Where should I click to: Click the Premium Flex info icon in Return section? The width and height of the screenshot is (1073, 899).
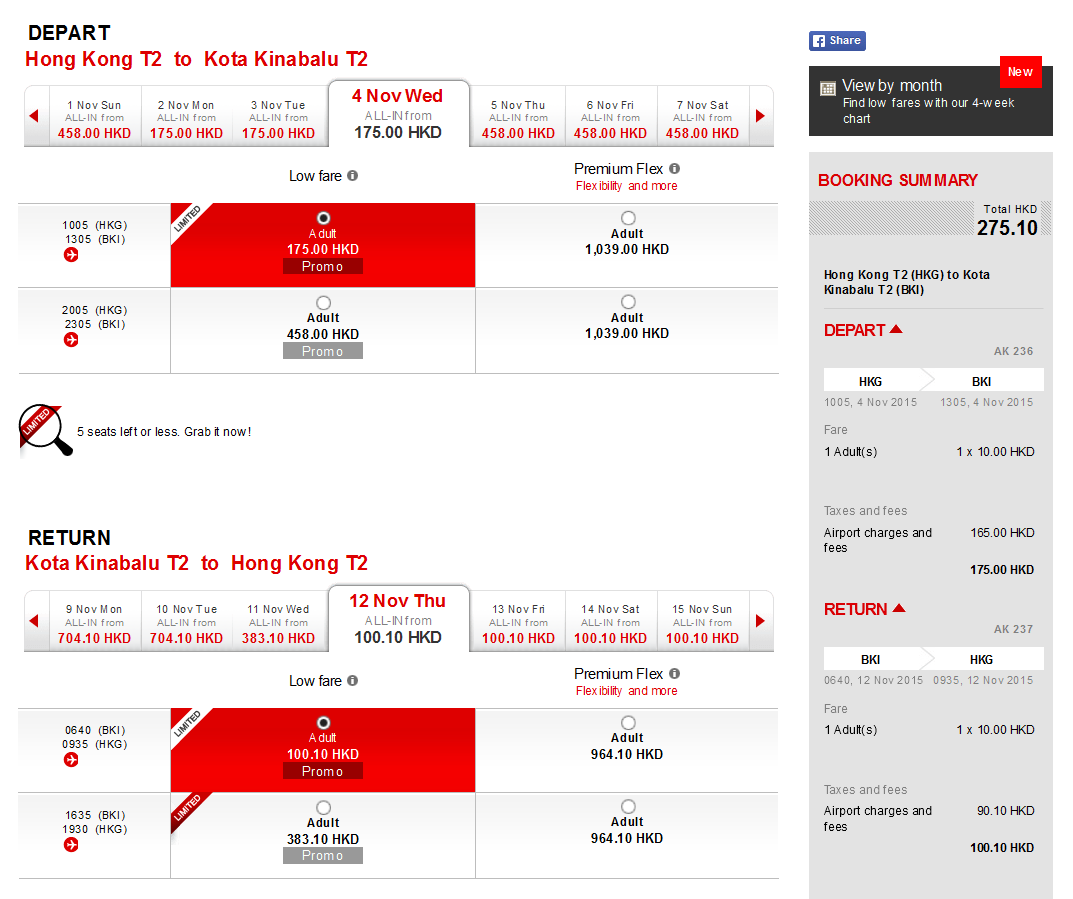[675, 674]
